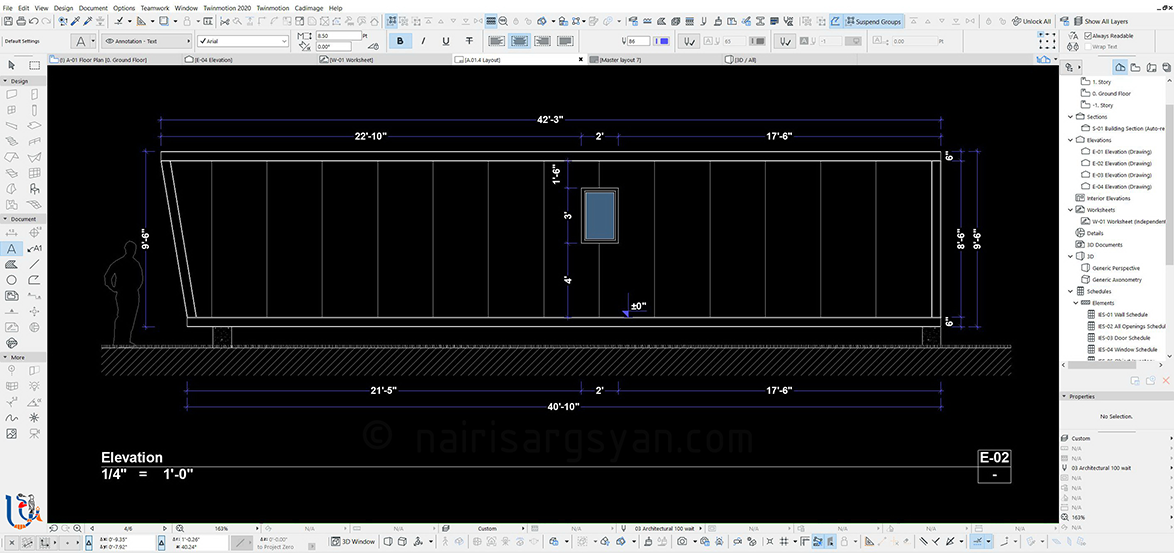This screenshot has width=1174, height=553.
Task: Toggle Bold text formatting
Action: click(x=400, y=41)
